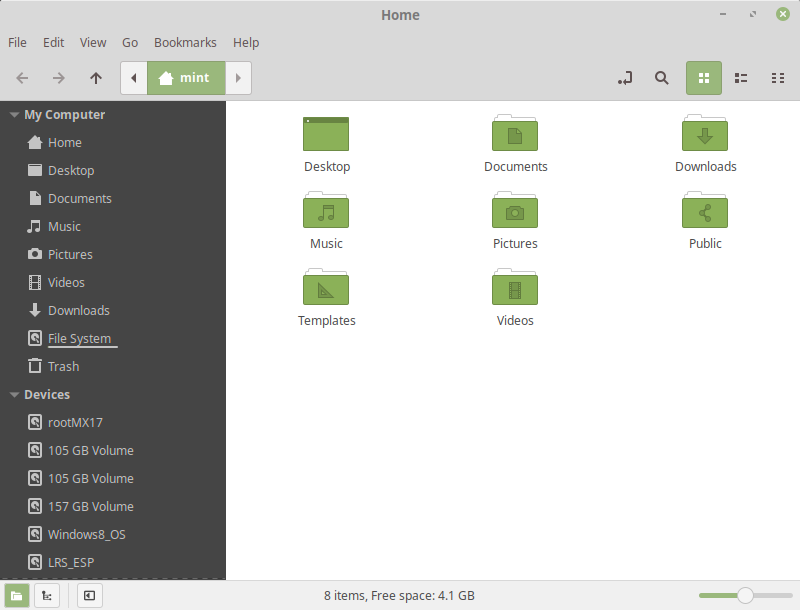Click the back navigation arrow

point(21,78)
